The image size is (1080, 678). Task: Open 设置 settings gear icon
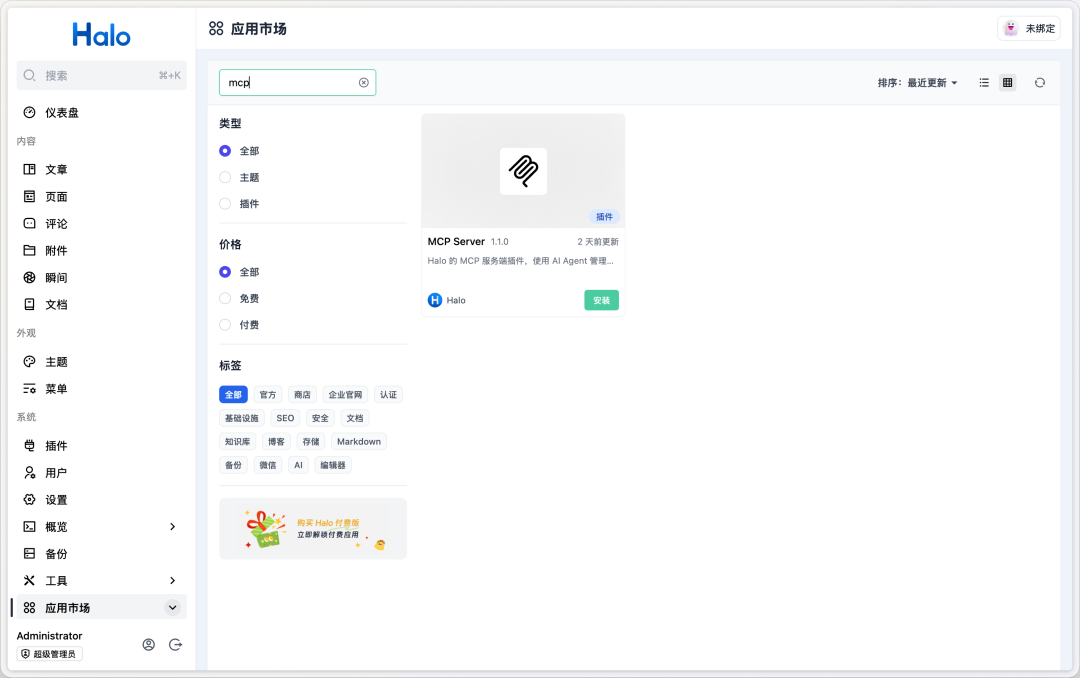[30, 500]
